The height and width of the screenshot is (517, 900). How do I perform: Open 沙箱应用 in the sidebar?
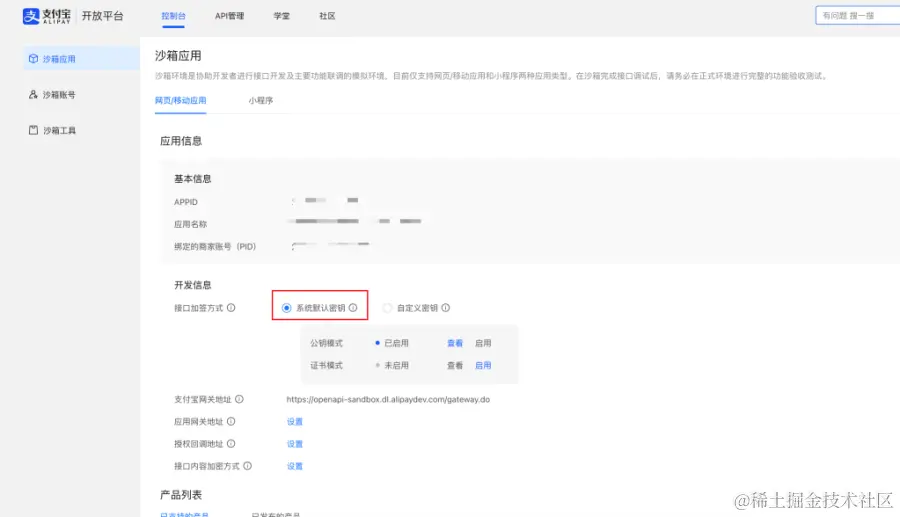(x=82, y=59)
